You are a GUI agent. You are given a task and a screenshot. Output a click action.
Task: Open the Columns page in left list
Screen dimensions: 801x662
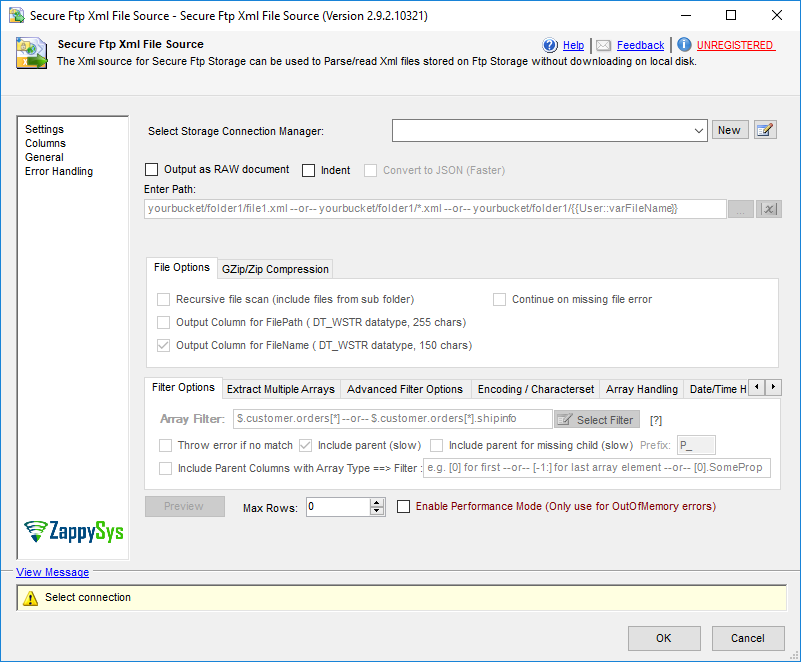45,143
